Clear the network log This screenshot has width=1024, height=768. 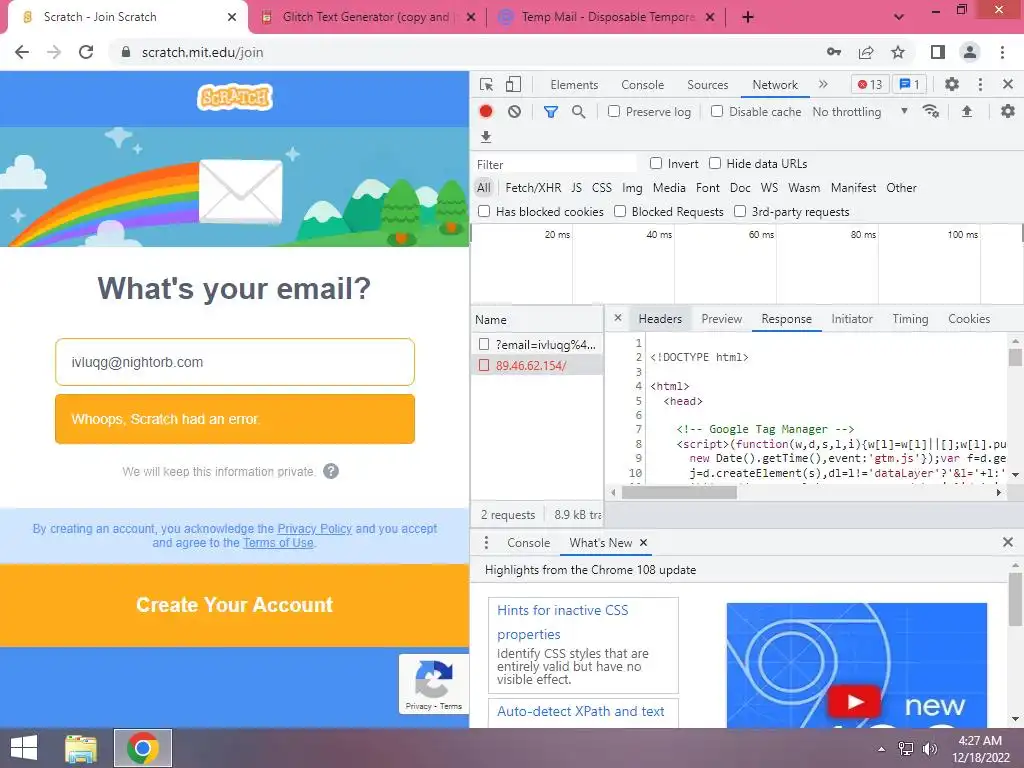pyautogui.click(x=515, y=112)
